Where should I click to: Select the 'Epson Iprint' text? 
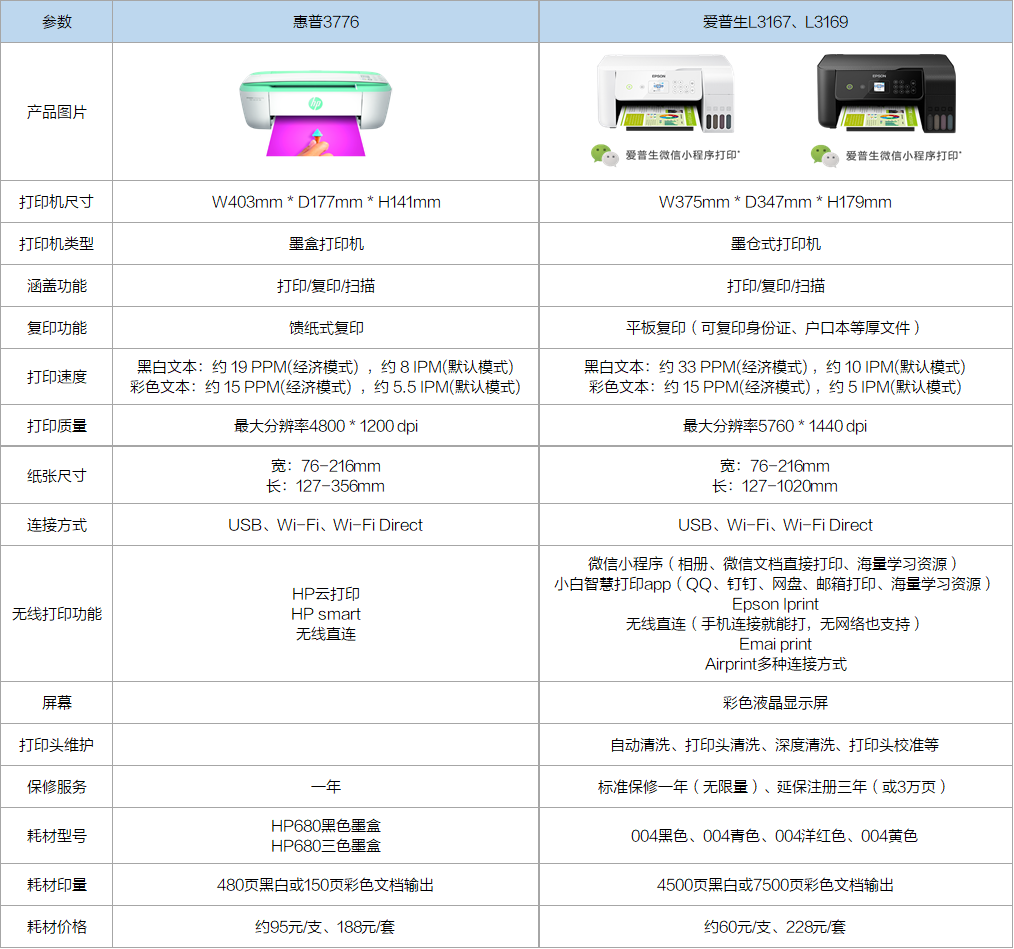pos(775,604)
